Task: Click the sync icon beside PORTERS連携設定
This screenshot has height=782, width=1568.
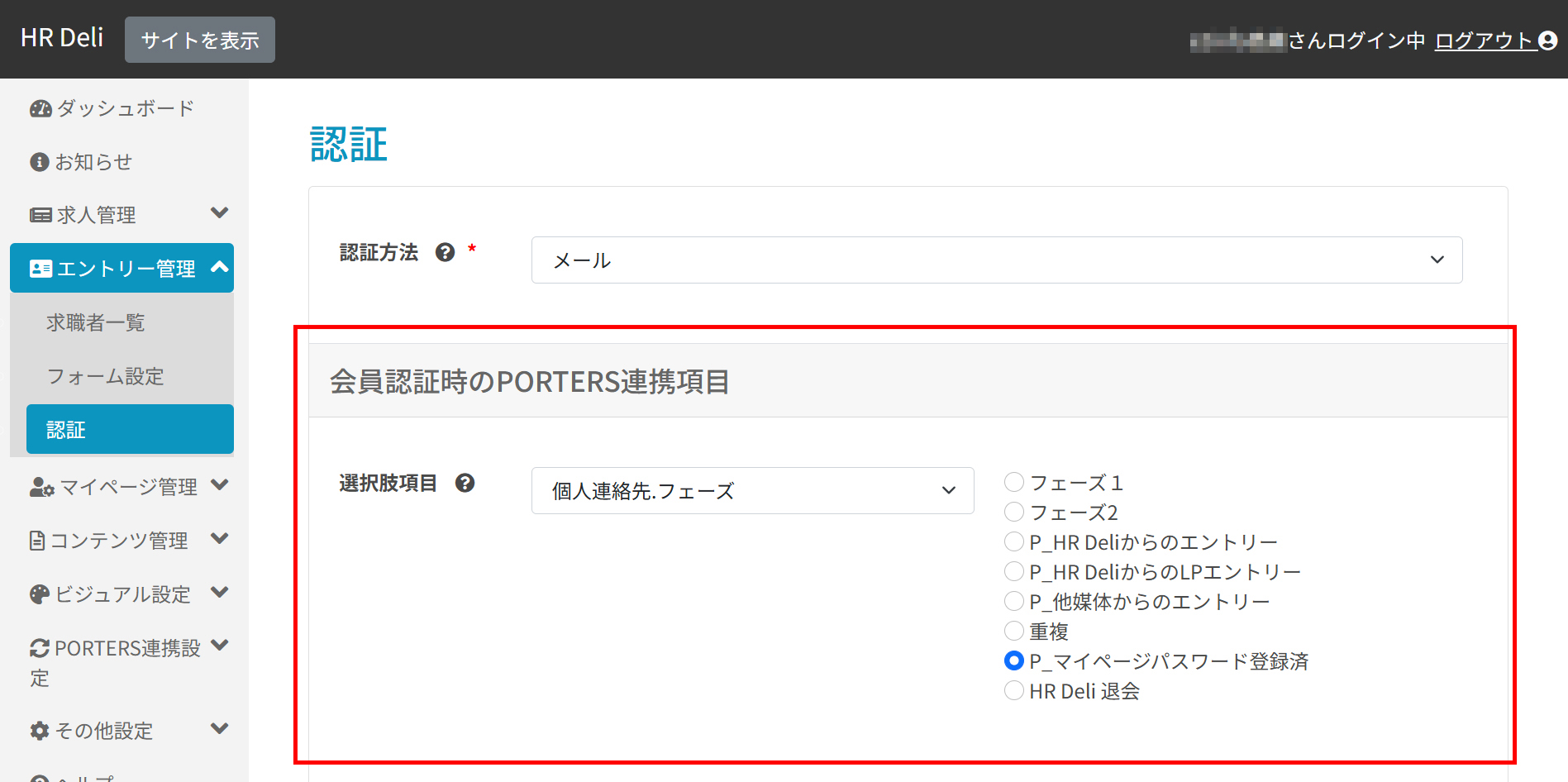Action: pos(40,648)
